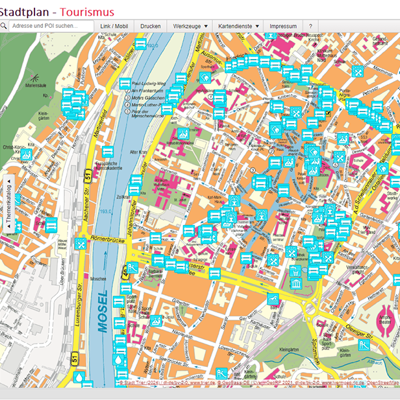This screenshot has width=400, height=400.
Task: Click the MOSEL river label
Action: [x=104, y=311]
